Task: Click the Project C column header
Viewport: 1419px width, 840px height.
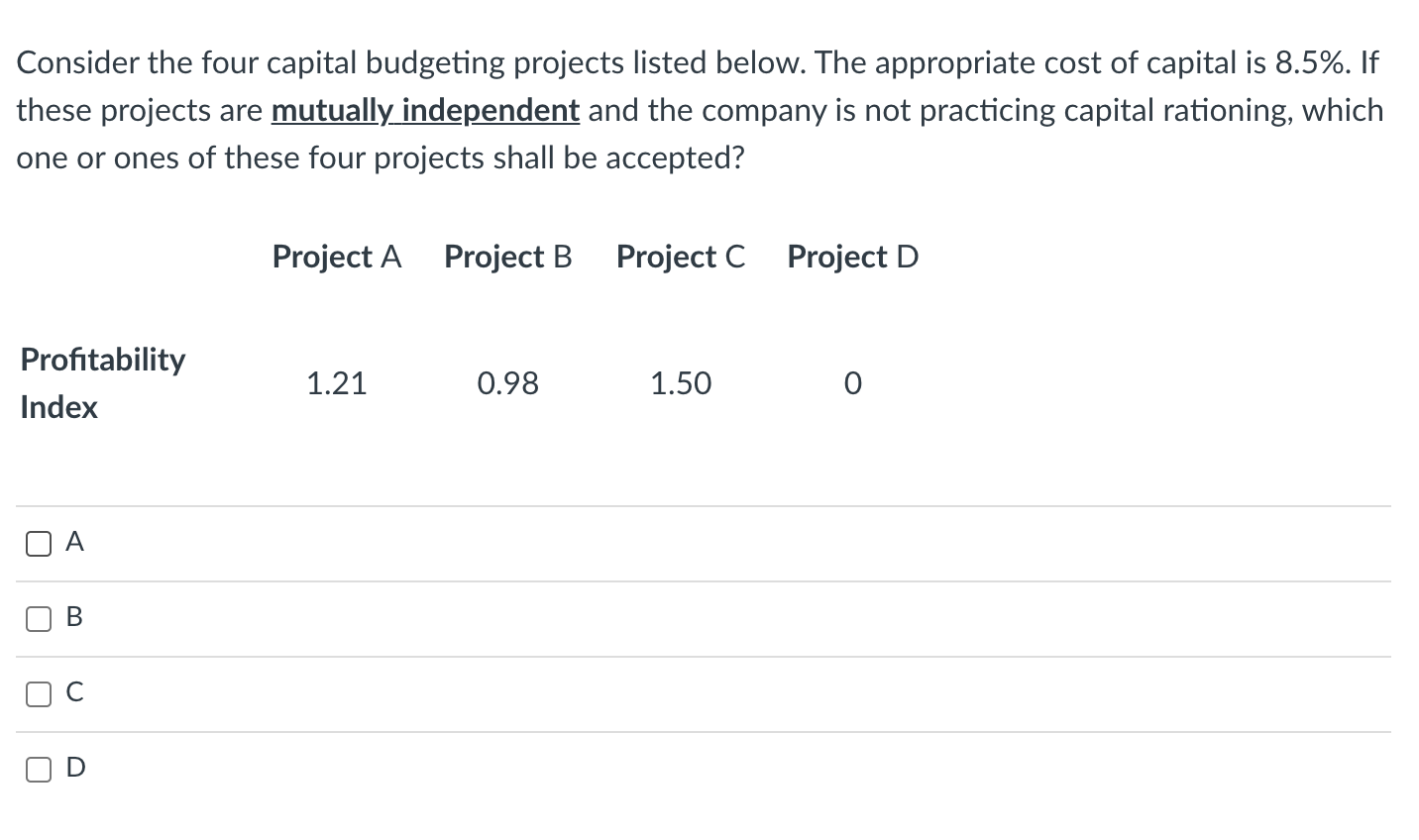Action: [x=680, y=257]
